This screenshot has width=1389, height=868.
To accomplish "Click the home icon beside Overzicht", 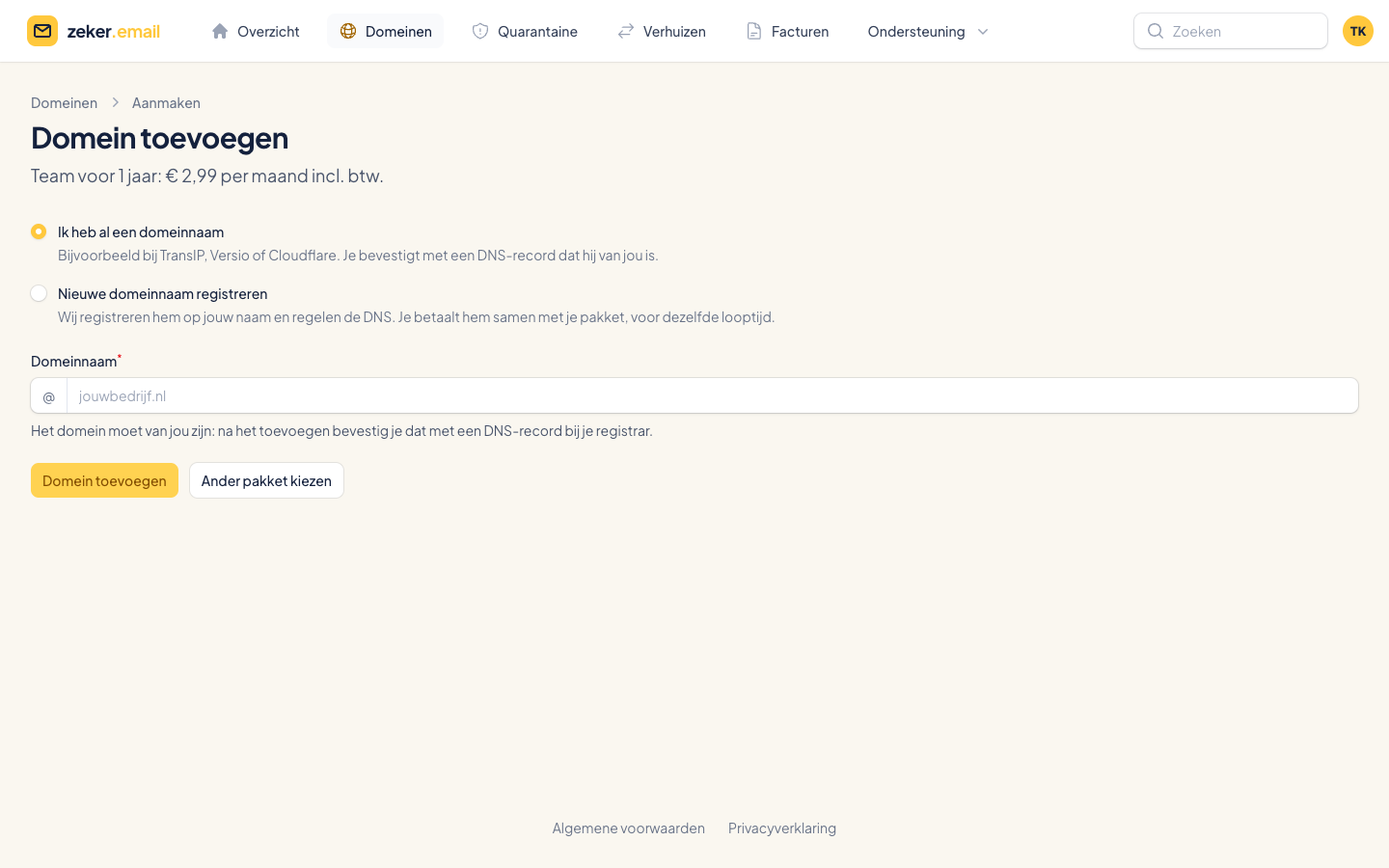I will click(x=220, y=31).
